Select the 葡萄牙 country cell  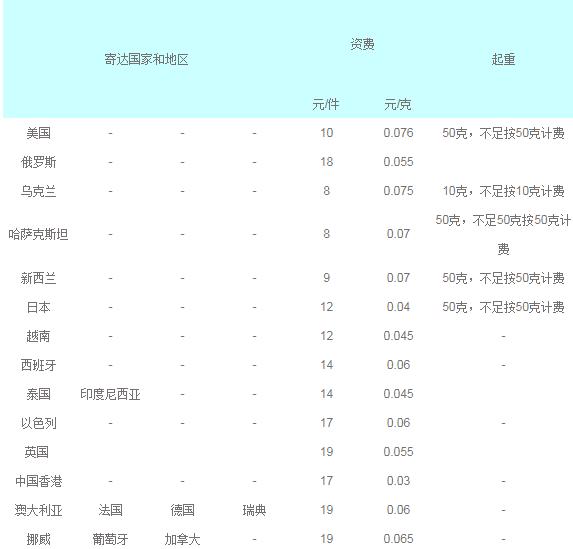(110, 539)
